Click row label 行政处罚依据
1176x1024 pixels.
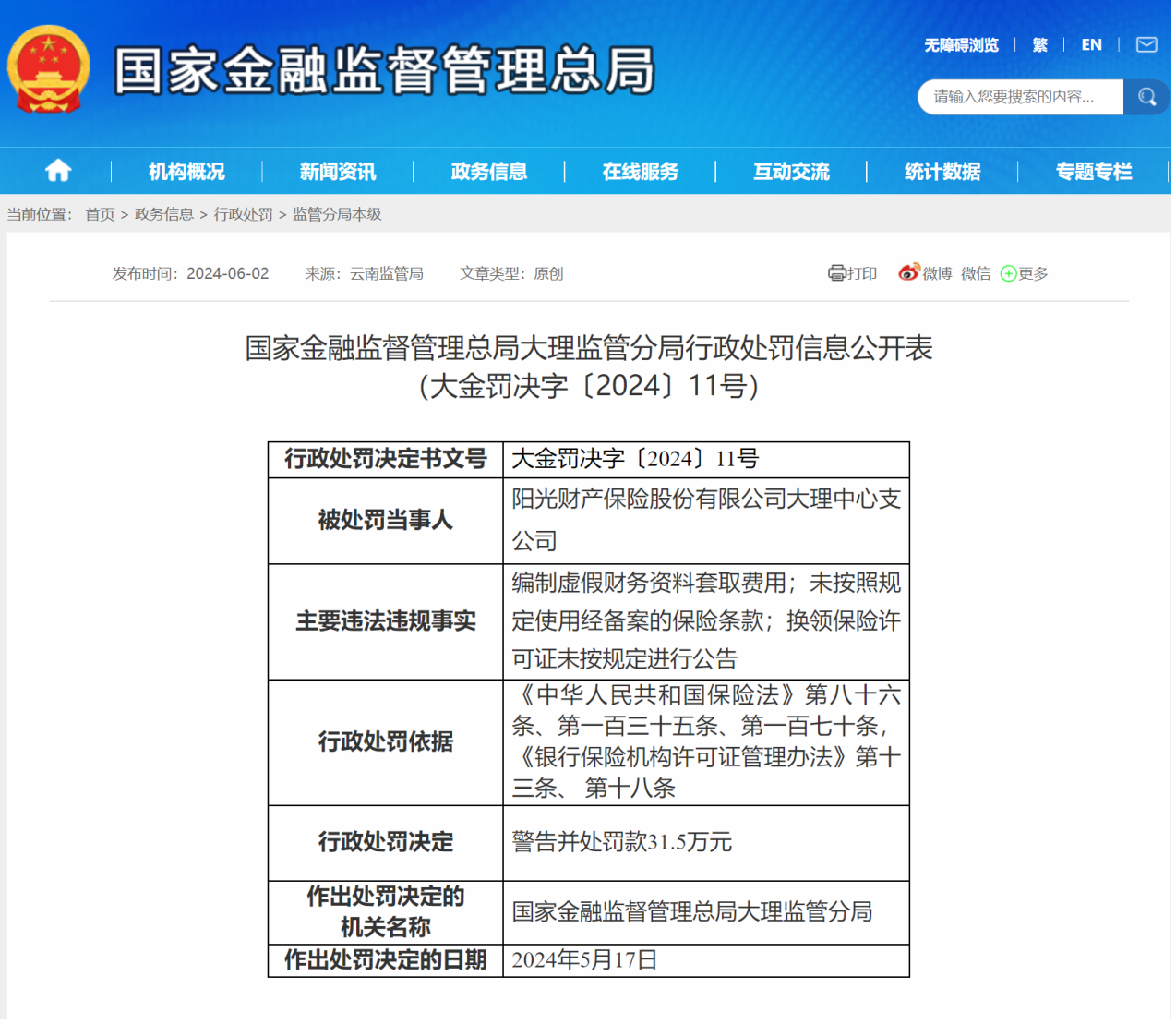point(387,745)
